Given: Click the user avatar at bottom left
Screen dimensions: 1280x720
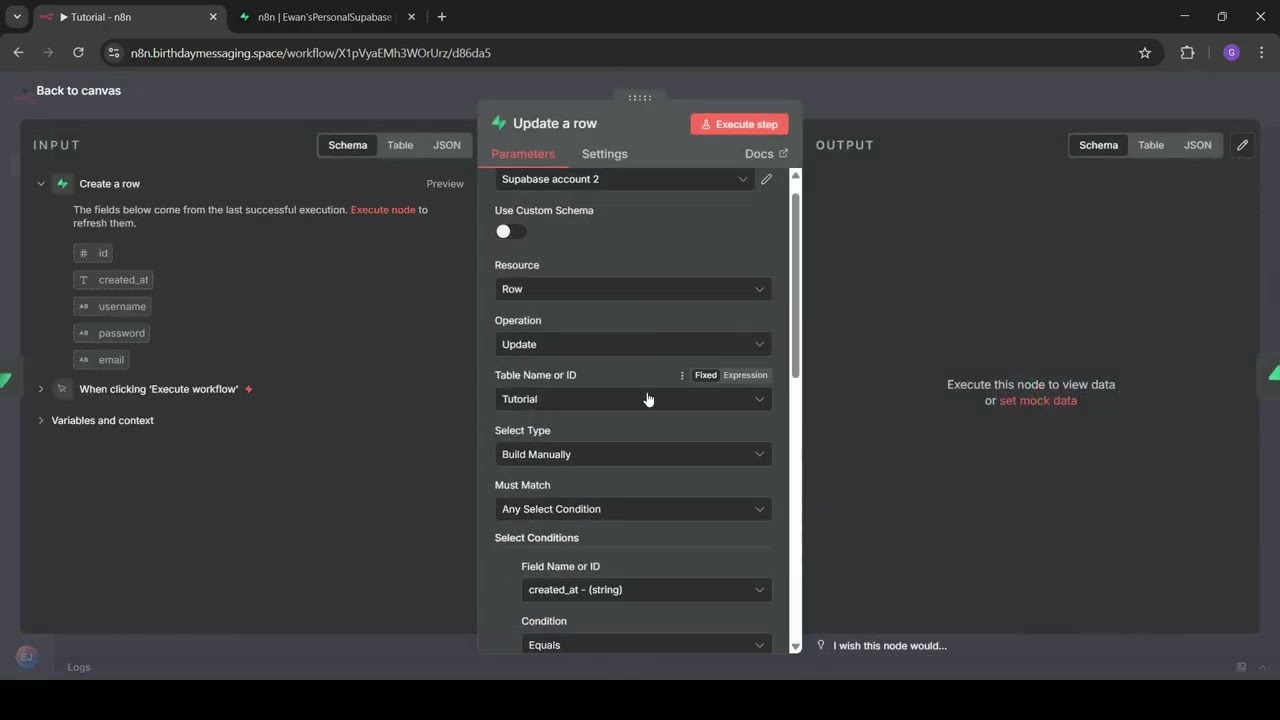Looking at the screenshot, I should point(27,657).
